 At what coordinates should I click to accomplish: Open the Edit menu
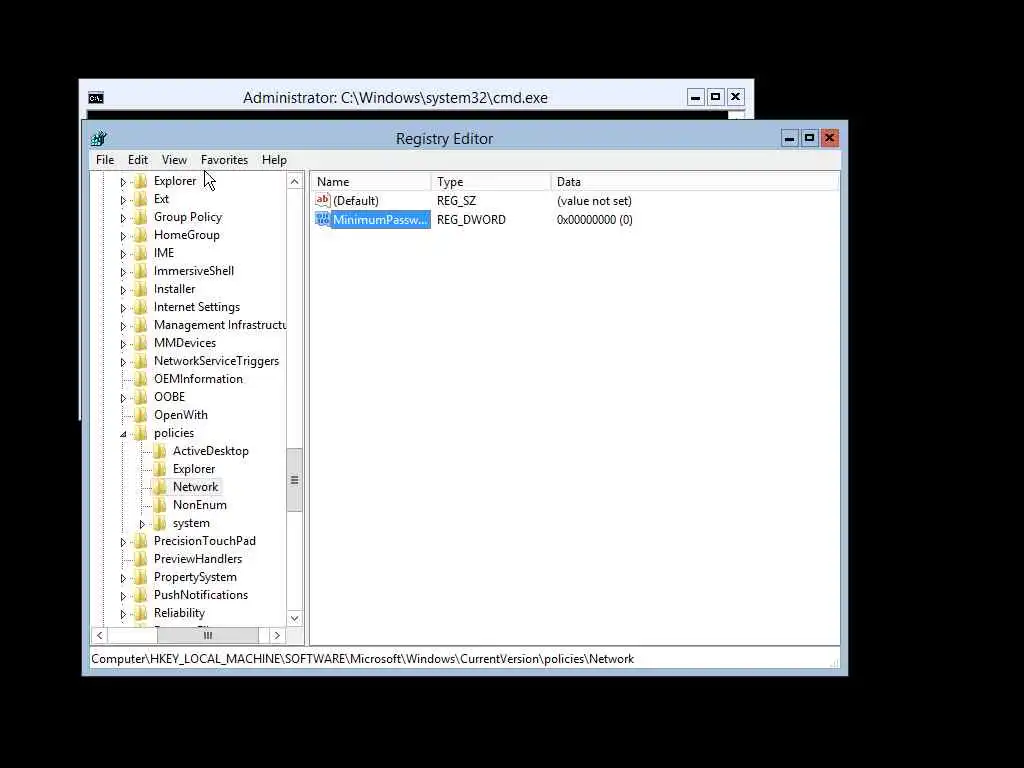click(x=138, y=160)
